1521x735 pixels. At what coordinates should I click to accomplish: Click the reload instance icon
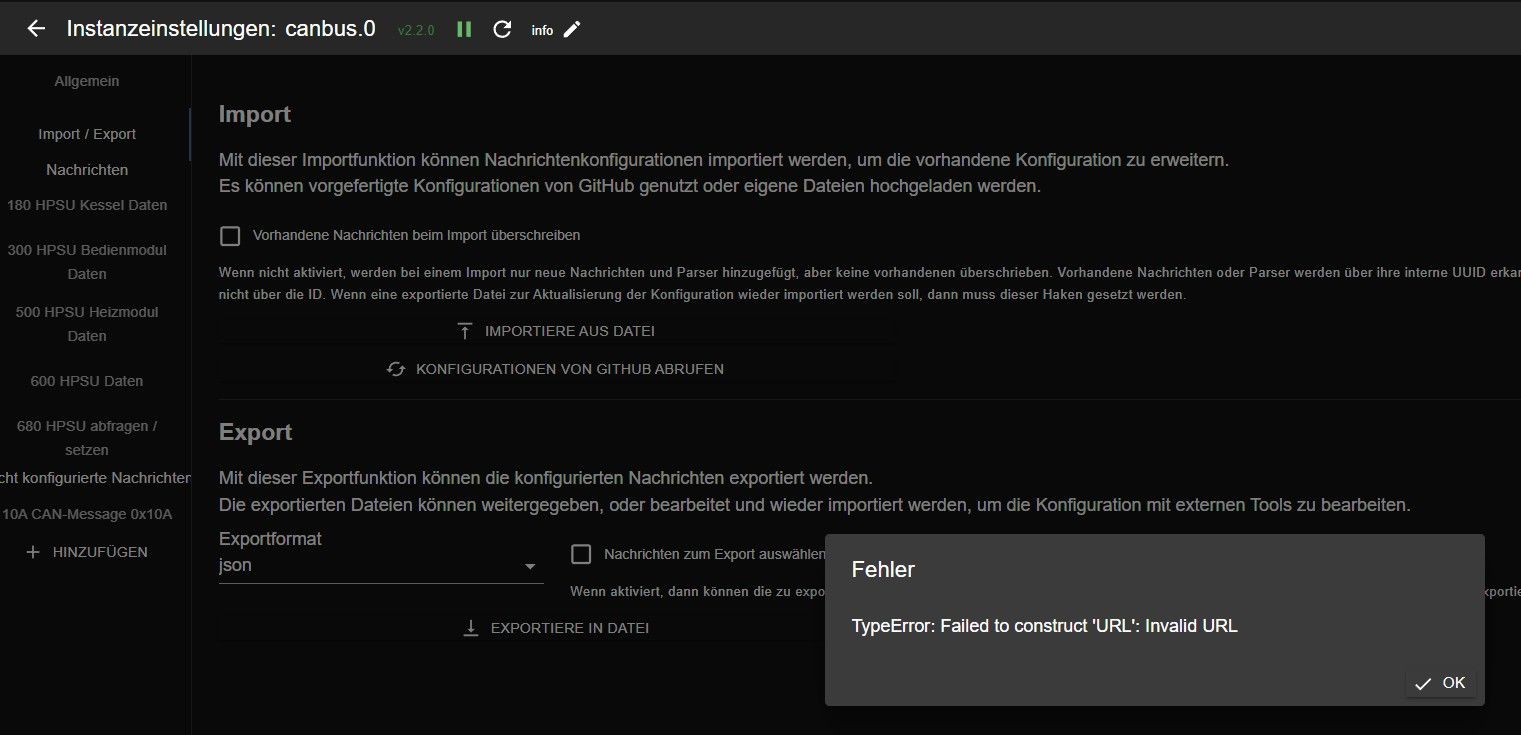click(502, 29)
